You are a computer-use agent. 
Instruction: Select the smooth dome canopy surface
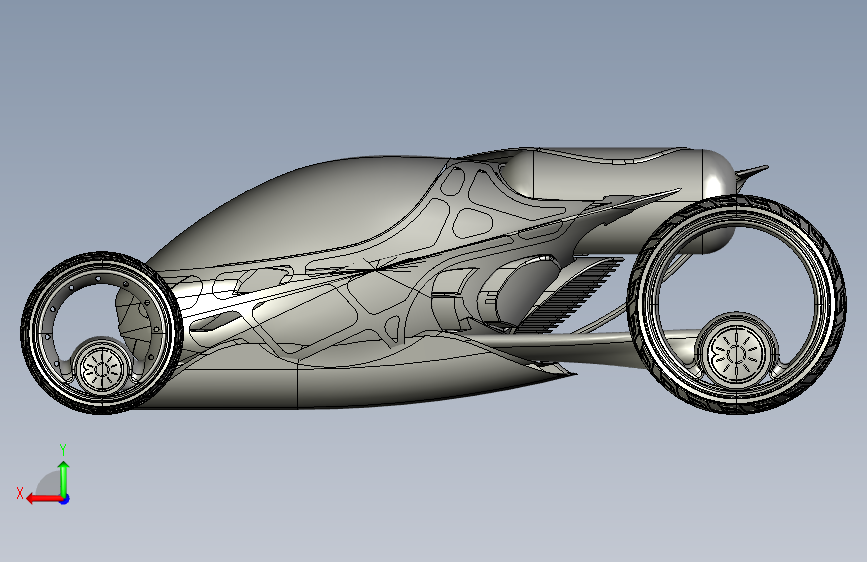click(x=310, y=210)
